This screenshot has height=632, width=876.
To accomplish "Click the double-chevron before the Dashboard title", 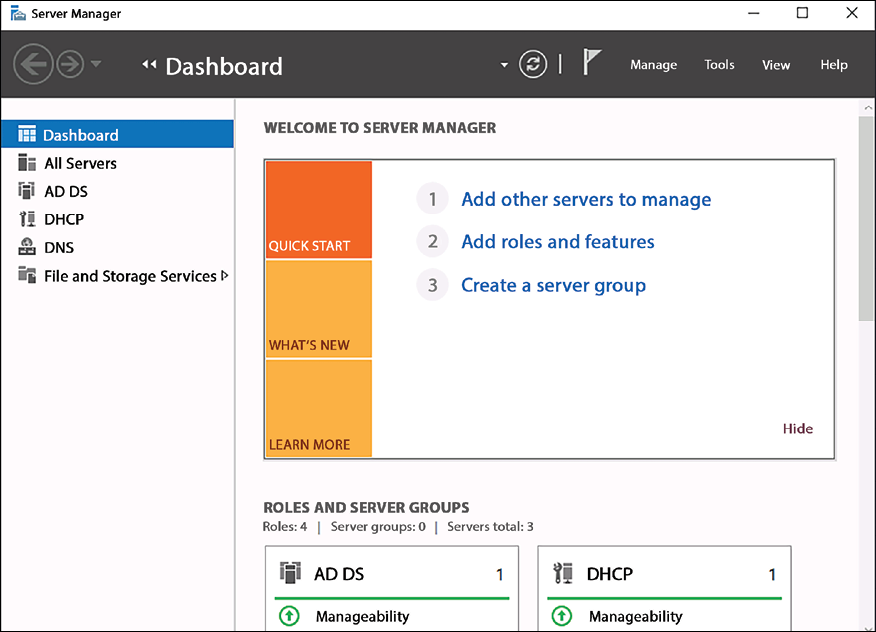I will [x=149, y=65].
